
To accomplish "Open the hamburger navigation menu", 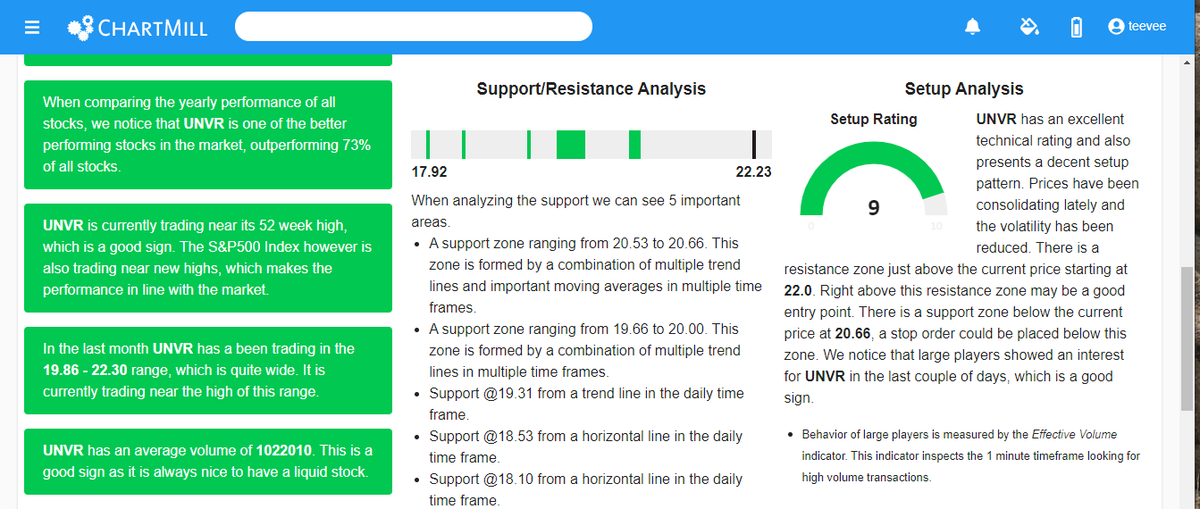I will tap(32, 27).
